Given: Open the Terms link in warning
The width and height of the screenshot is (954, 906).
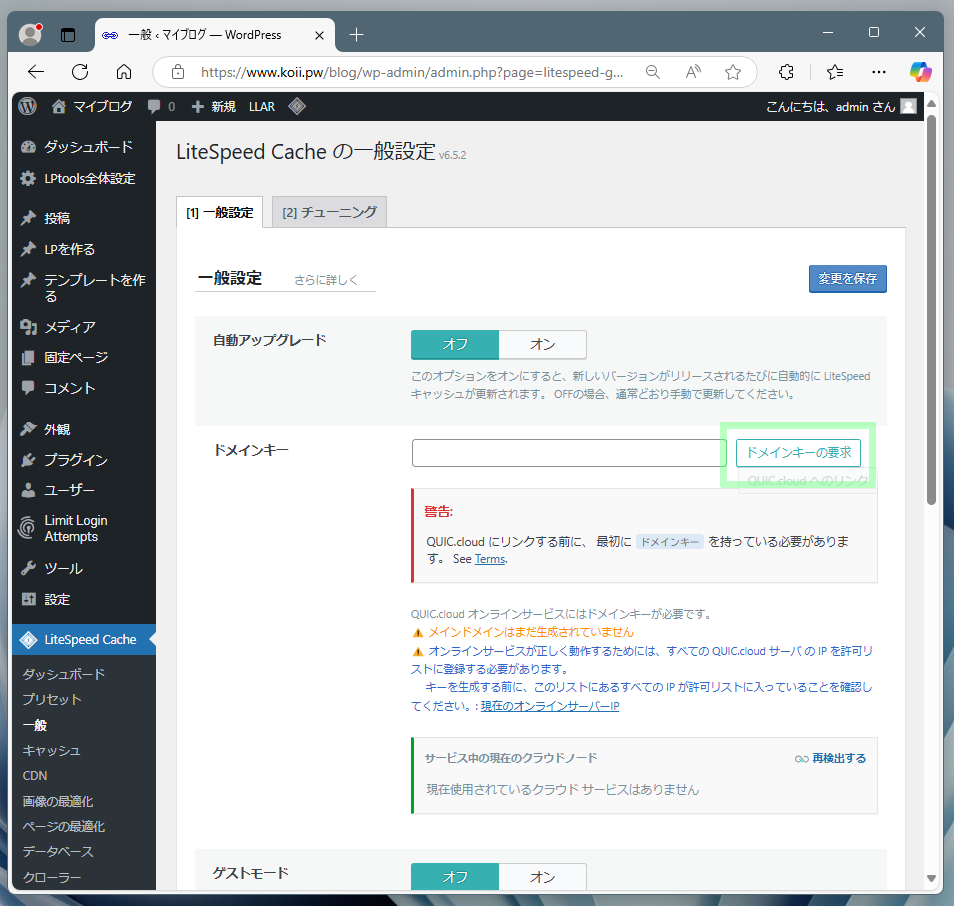Looking at the screenshot, I should (490, 559).
